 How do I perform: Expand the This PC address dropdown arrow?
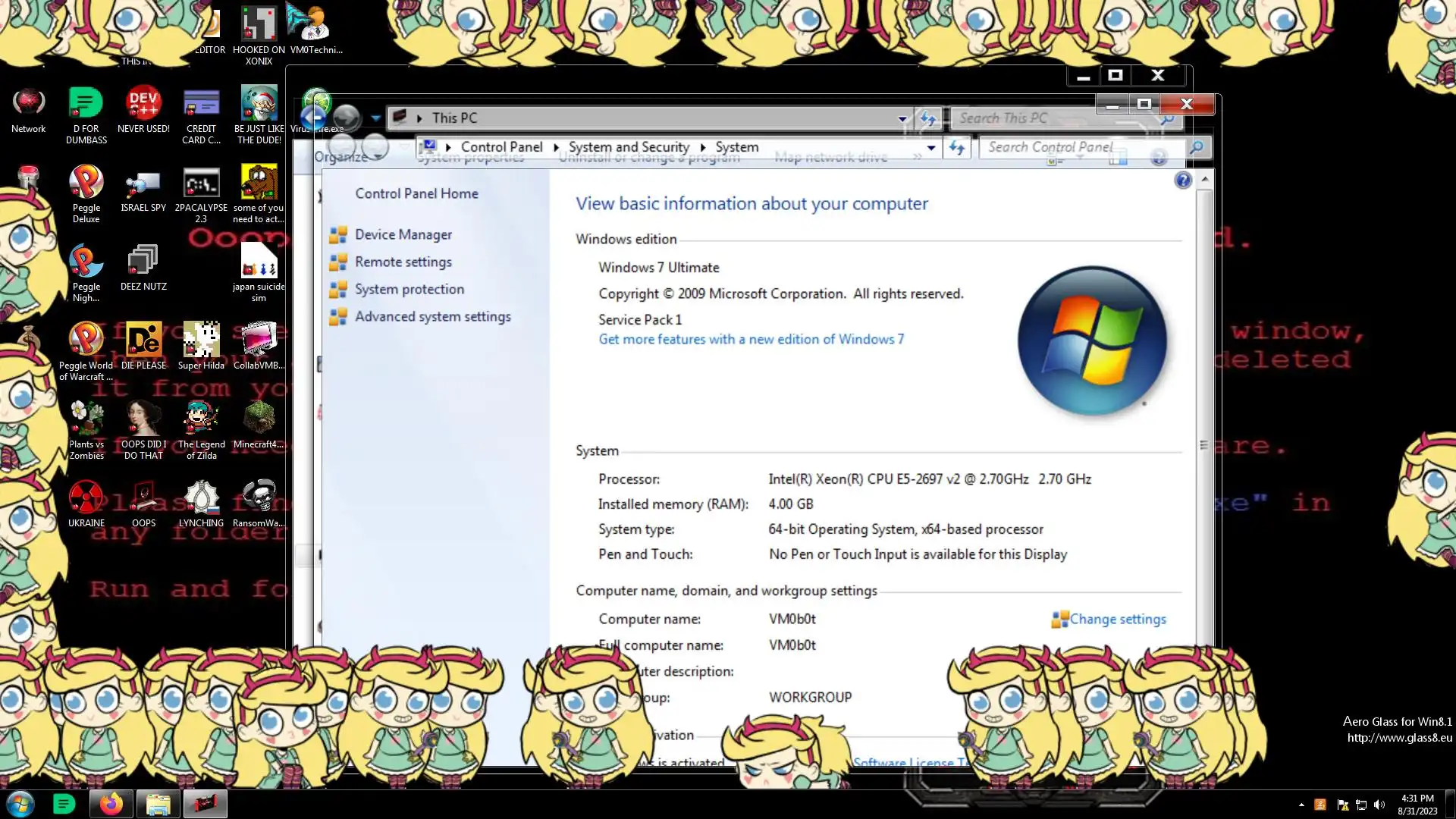click(902, 119)
